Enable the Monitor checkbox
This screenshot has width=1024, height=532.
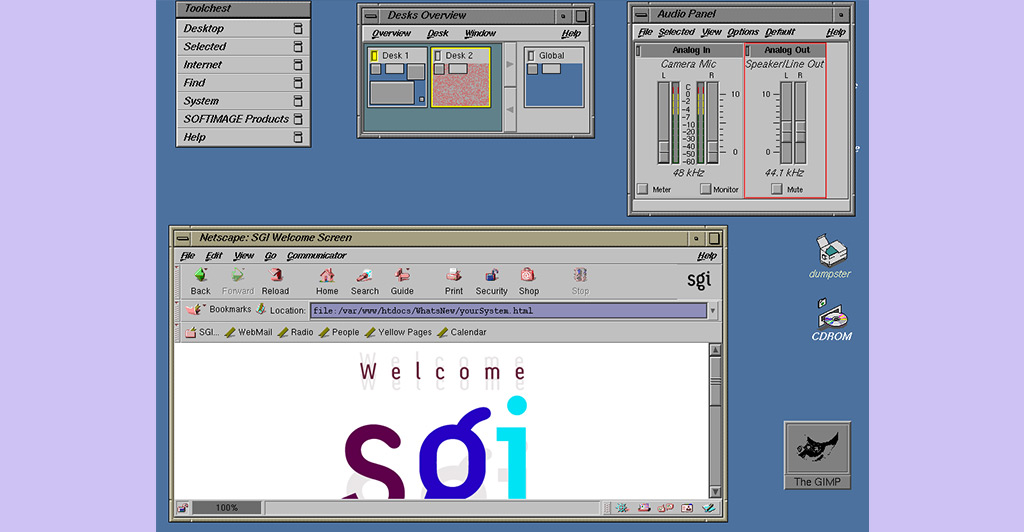pyautogui.click(x=705, y=189)
